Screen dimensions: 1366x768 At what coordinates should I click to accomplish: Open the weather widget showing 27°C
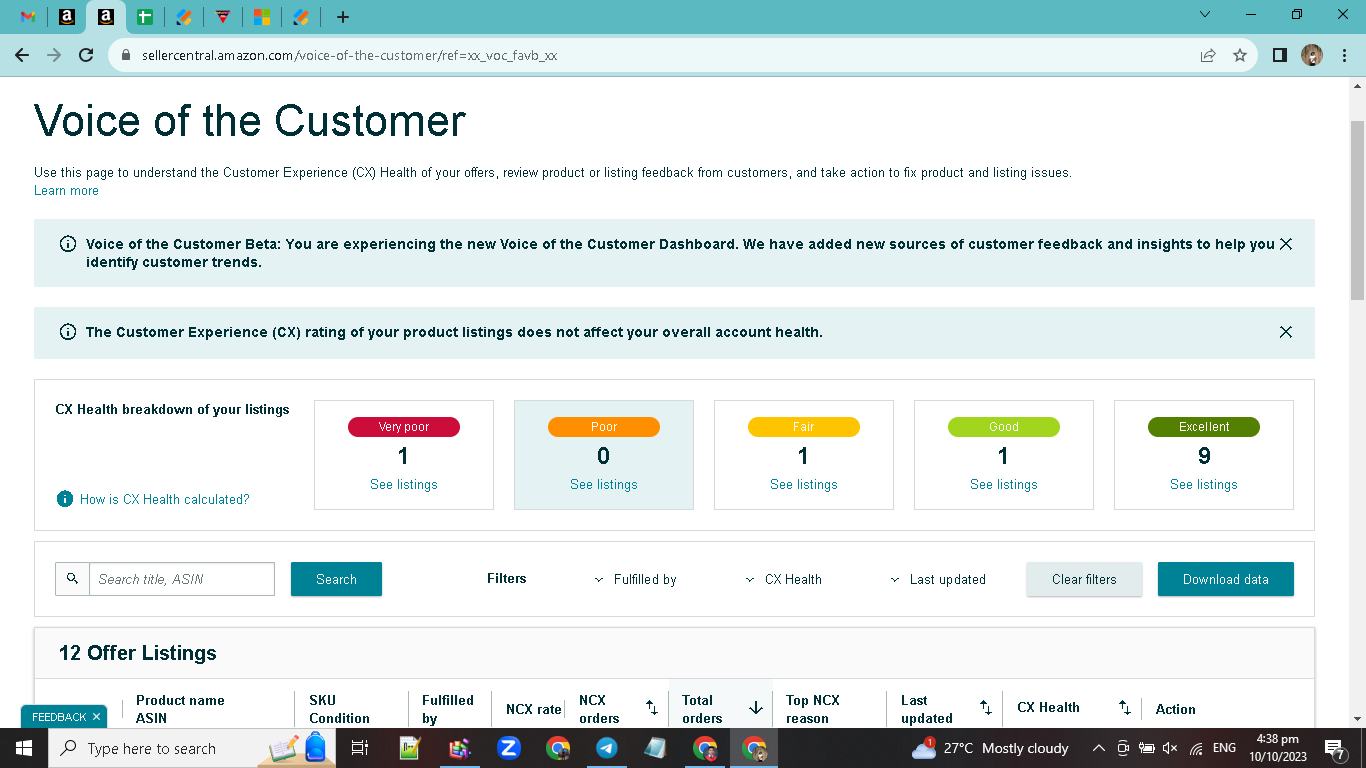point(989,748)
